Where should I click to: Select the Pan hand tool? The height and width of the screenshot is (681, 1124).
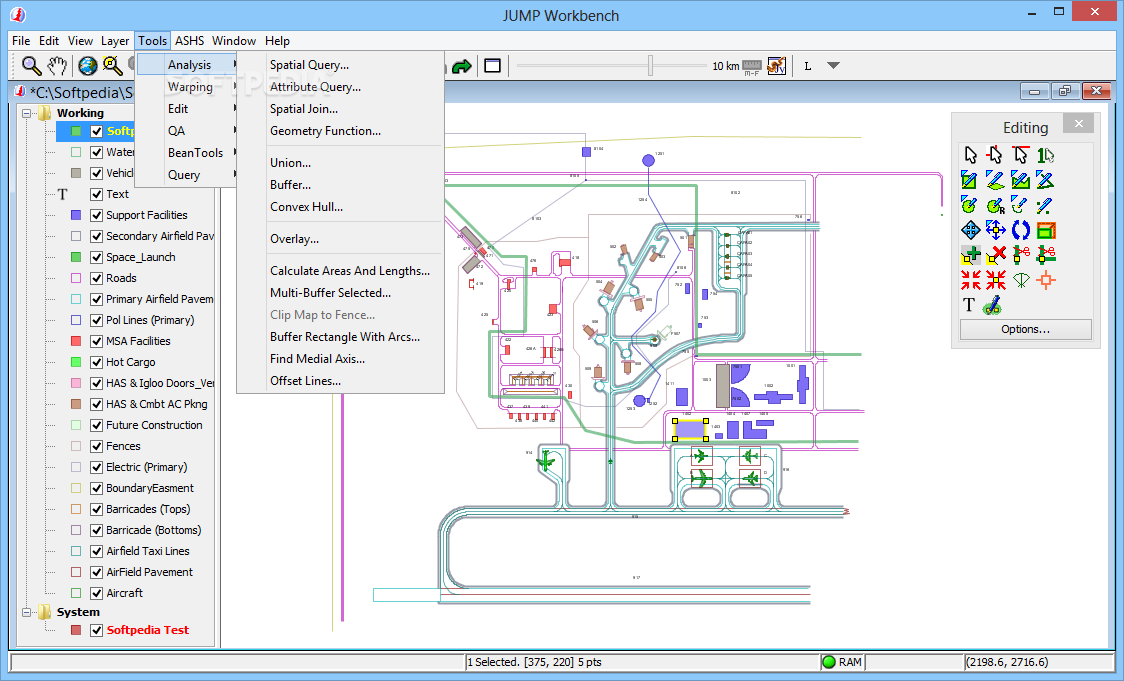pyautogui.click(x=57, y=66)
